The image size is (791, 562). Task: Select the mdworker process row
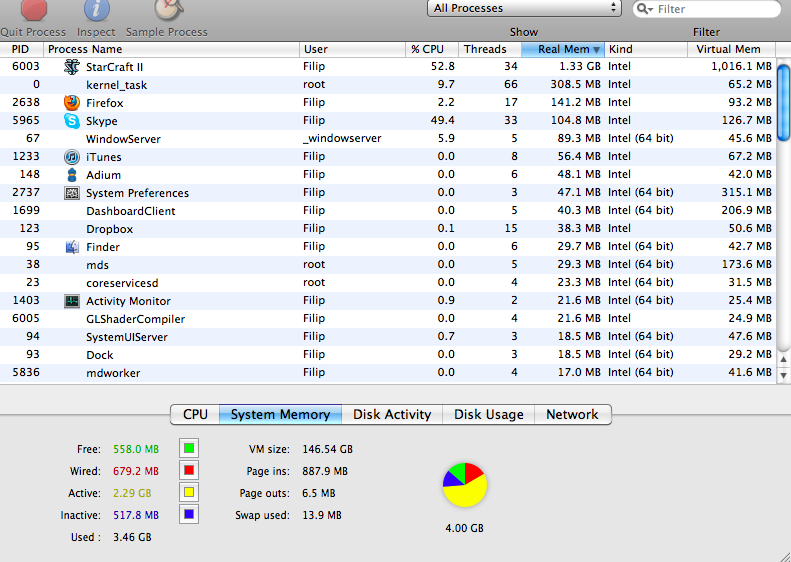pos(387,373)
